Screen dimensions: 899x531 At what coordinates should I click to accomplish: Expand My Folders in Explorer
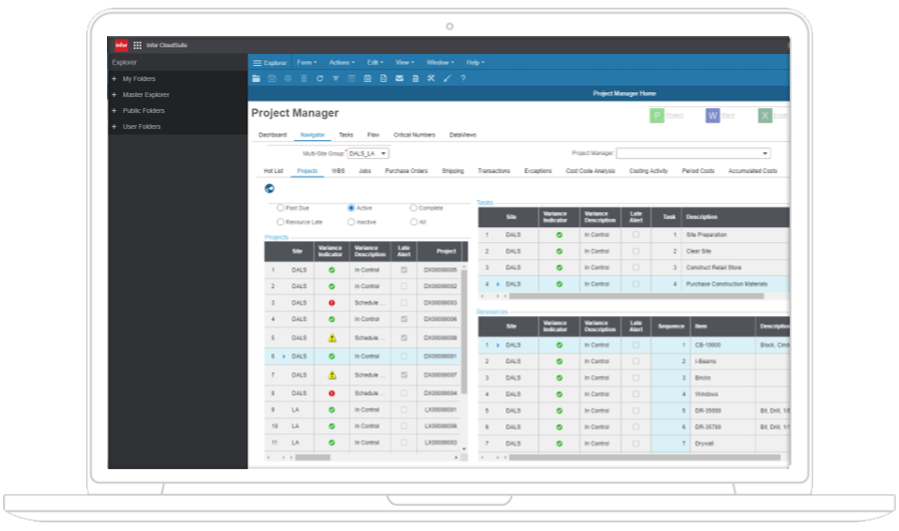114,79
